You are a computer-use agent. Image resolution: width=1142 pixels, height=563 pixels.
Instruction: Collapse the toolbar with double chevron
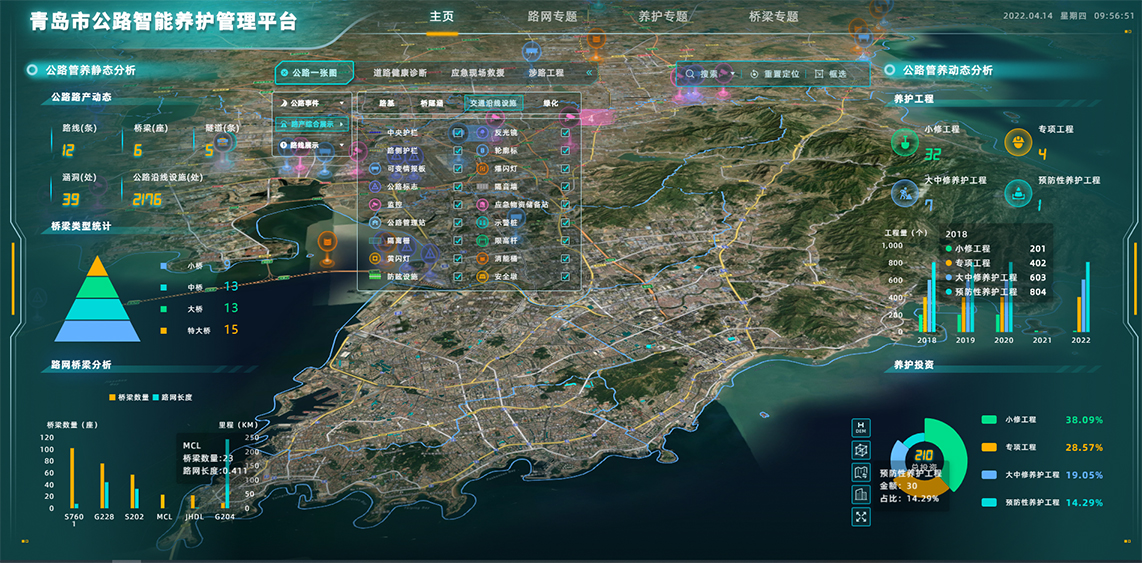coord(589,73)
